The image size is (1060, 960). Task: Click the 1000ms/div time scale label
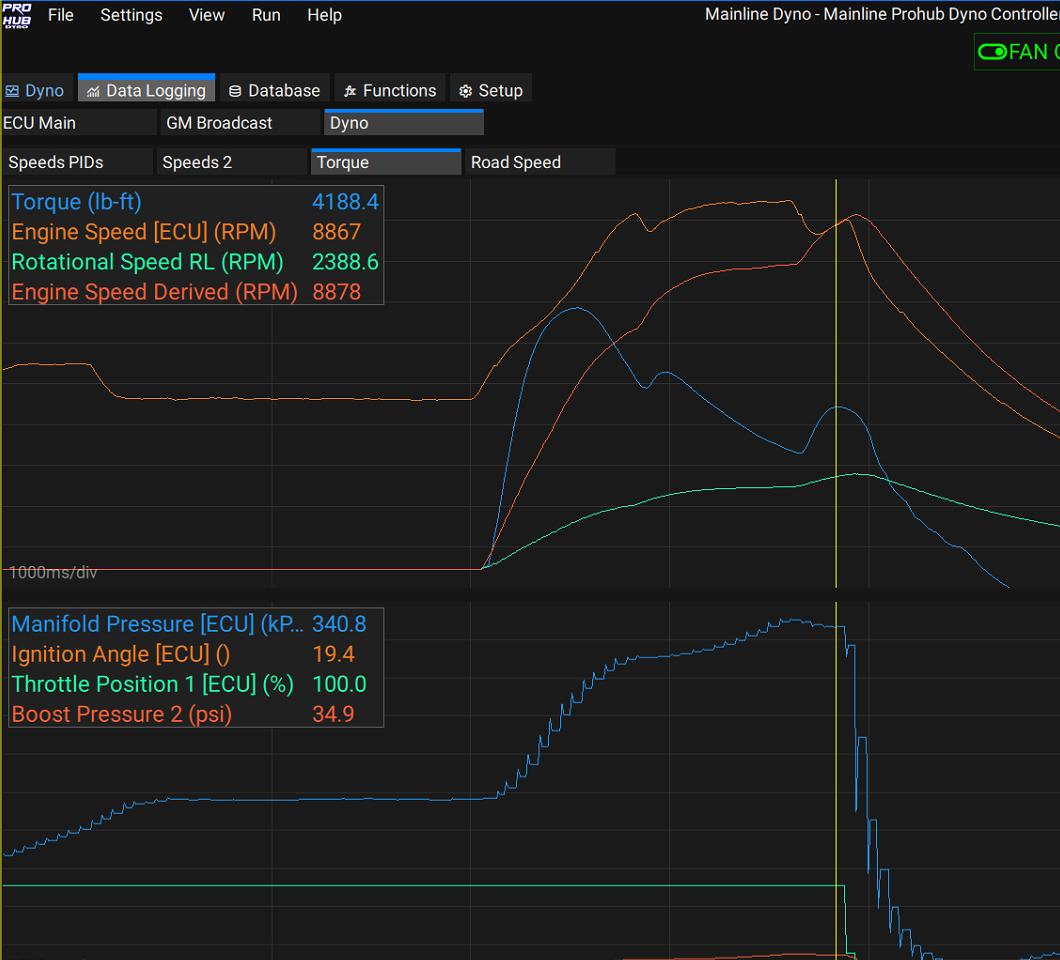tap(53, 573)
